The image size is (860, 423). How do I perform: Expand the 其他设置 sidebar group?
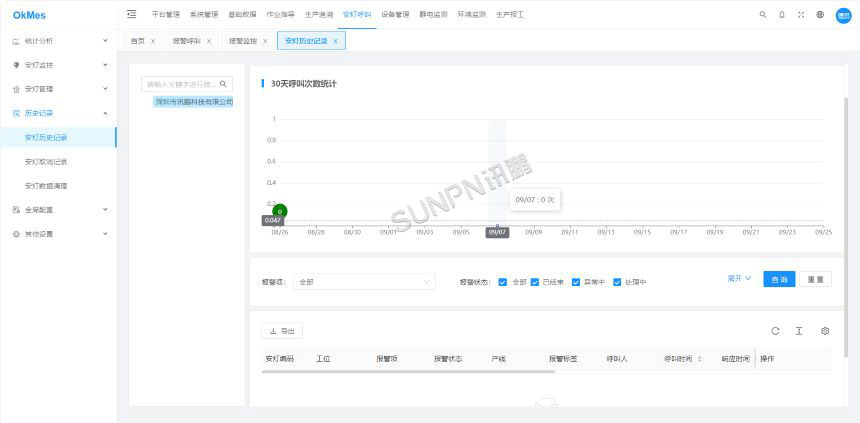105,234
